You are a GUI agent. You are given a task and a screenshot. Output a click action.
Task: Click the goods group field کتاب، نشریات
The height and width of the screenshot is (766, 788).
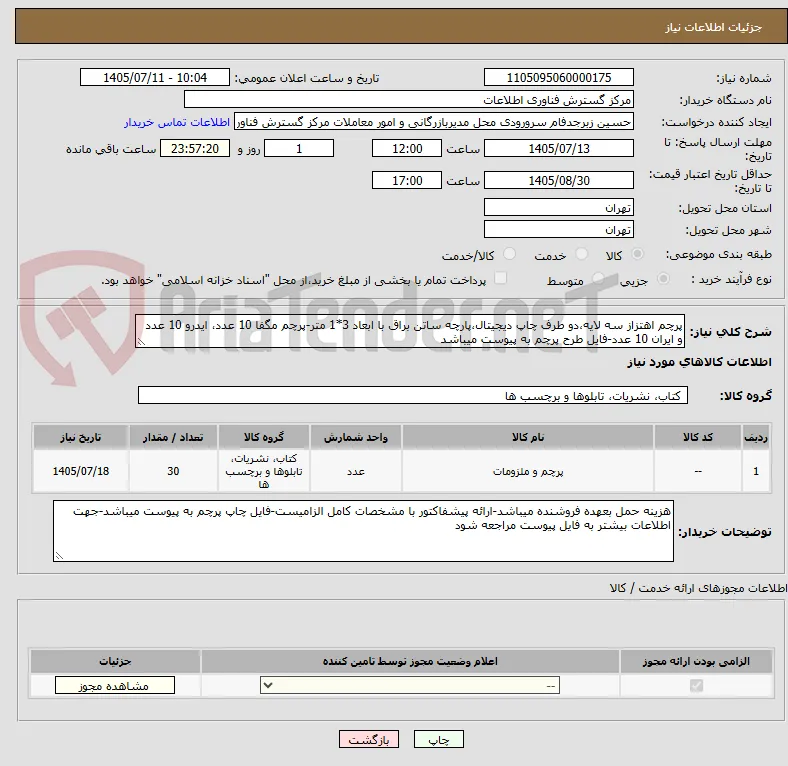pos(413,395)
